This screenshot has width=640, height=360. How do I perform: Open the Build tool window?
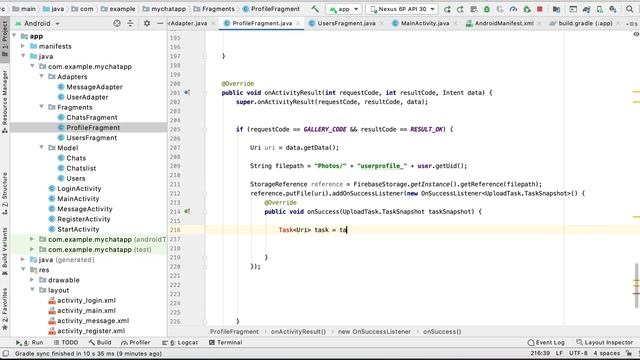click(100, 342)
